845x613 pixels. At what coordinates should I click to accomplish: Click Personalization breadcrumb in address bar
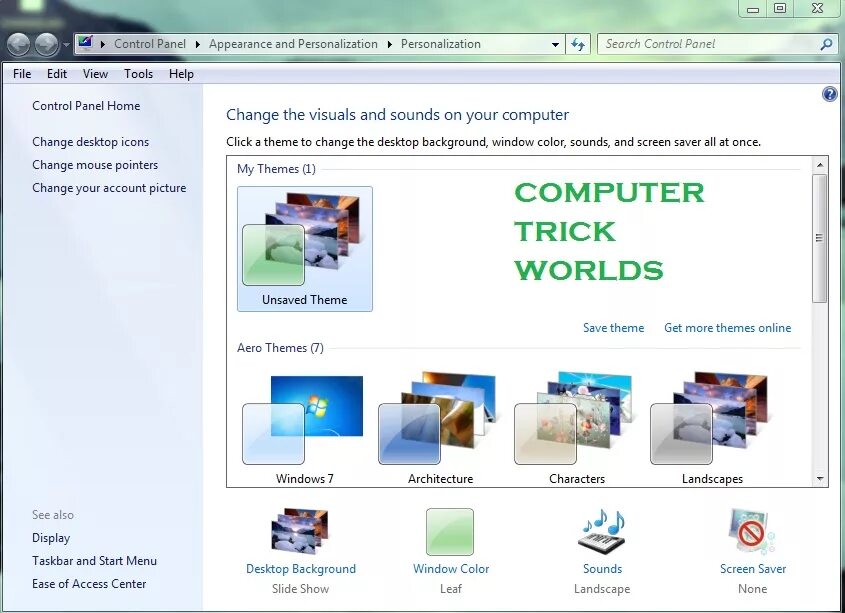[440, 44]
